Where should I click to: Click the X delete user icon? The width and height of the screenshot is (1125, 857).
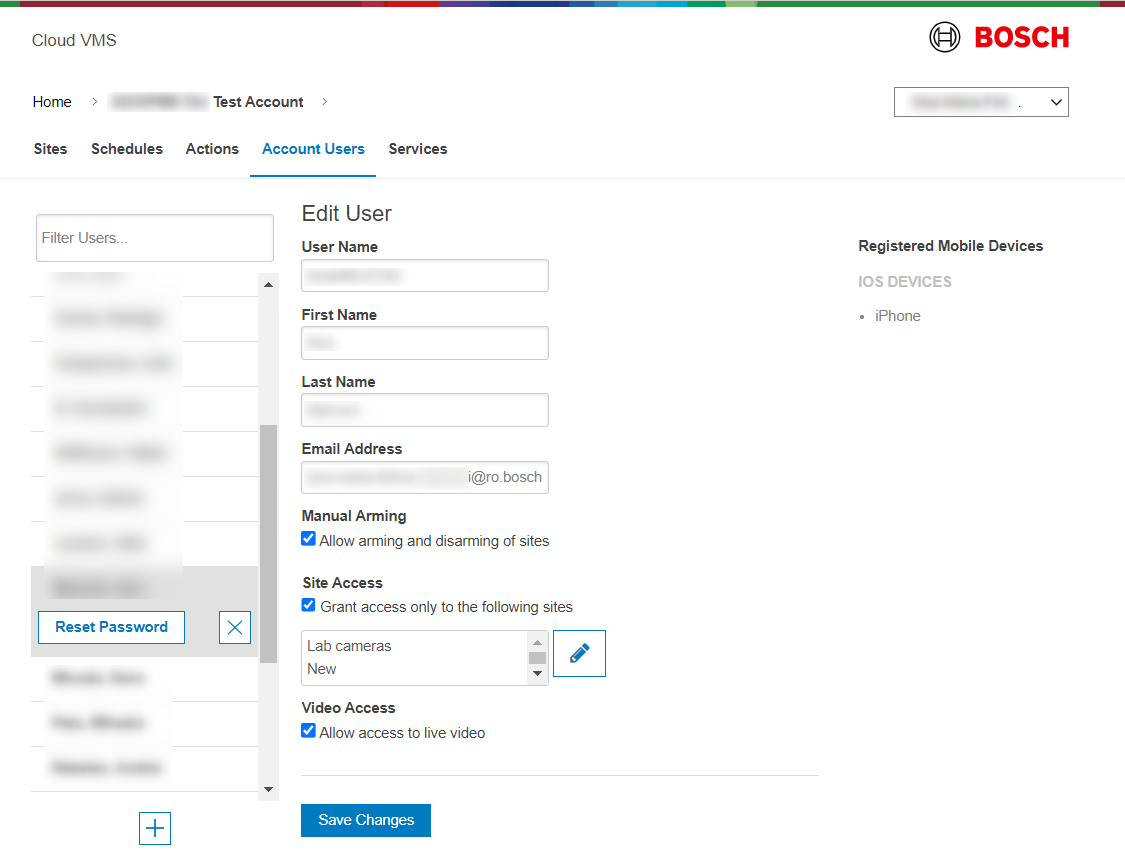(235, 627)
